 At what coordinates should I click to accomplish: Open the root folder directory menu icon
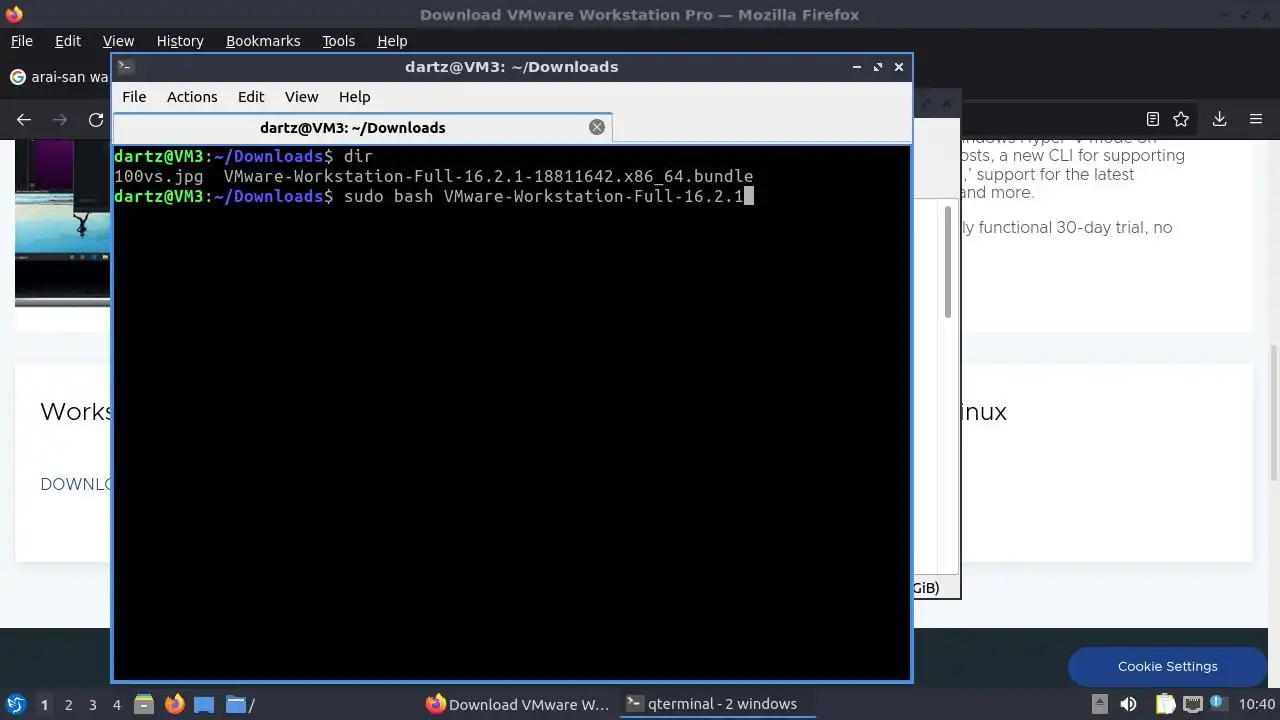[x=239, y=704]
